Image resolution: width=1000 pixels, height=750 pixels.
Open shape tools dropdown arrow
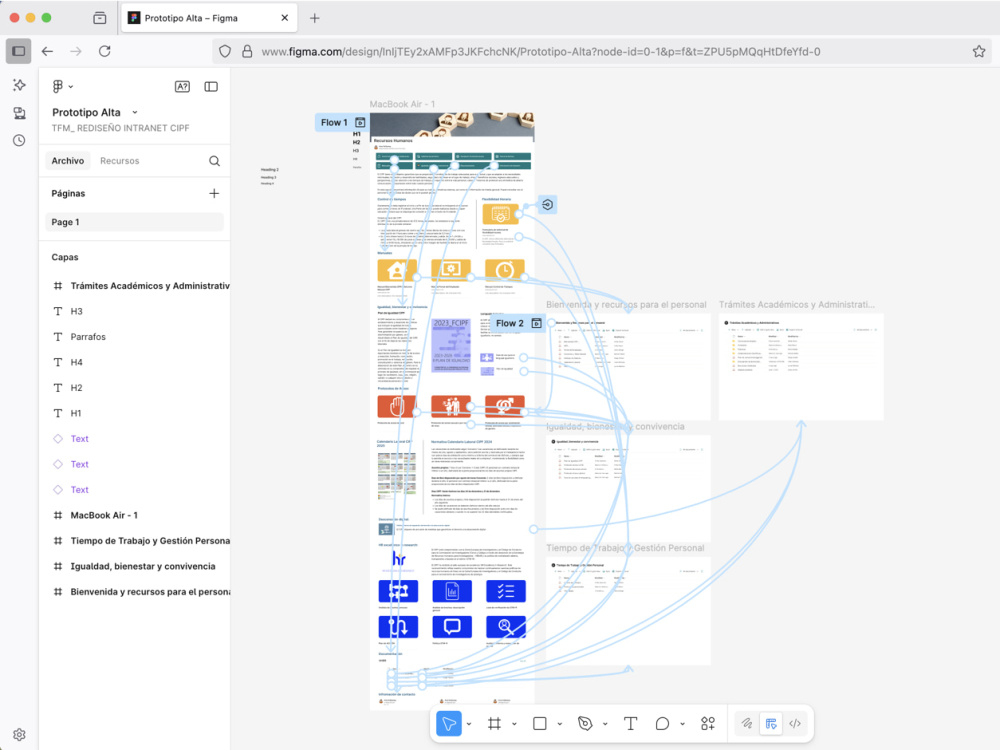point(560,724)
